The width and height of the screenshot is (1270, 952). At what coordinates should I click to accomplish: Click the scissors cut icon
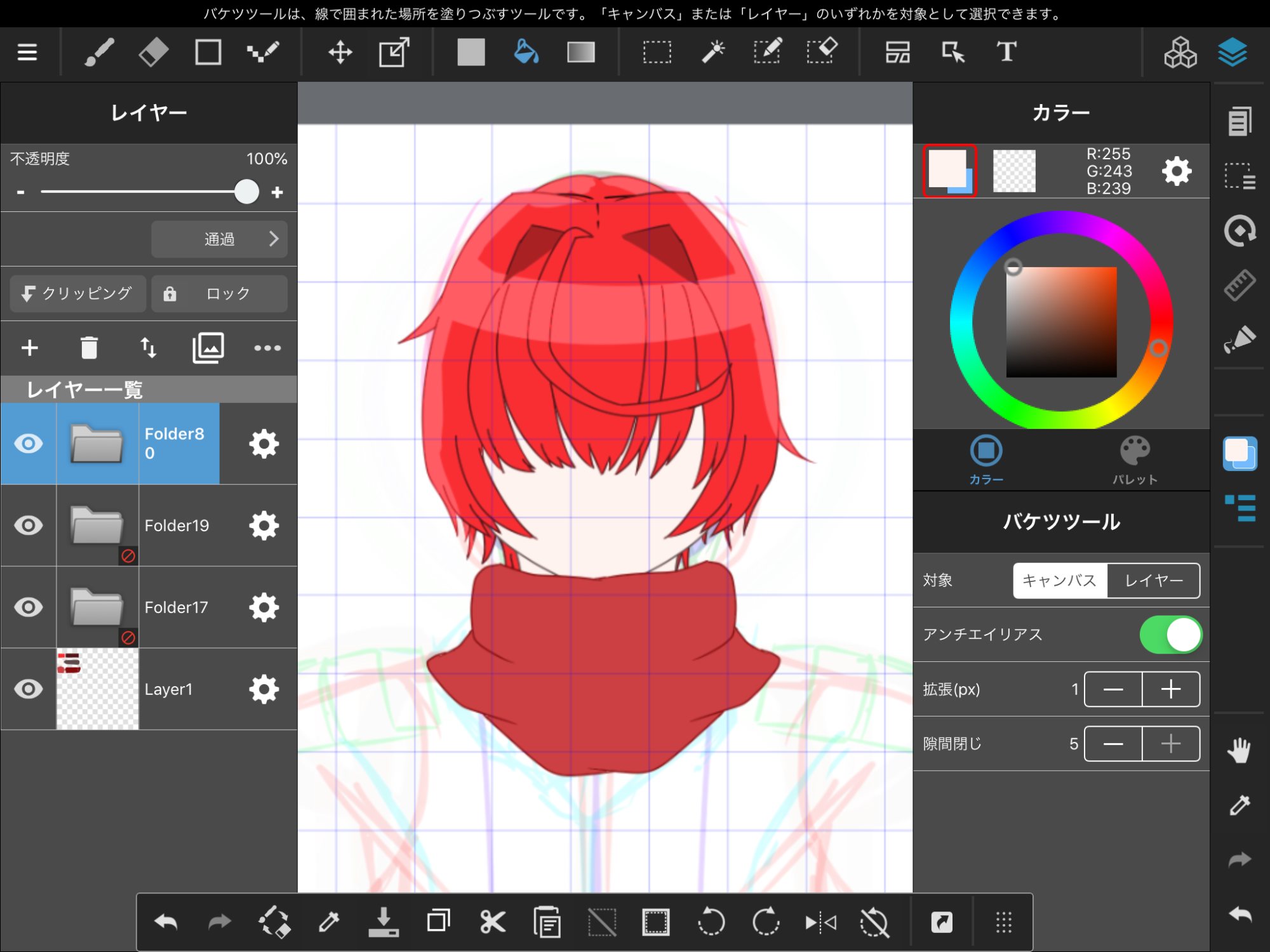pos(492,922)
